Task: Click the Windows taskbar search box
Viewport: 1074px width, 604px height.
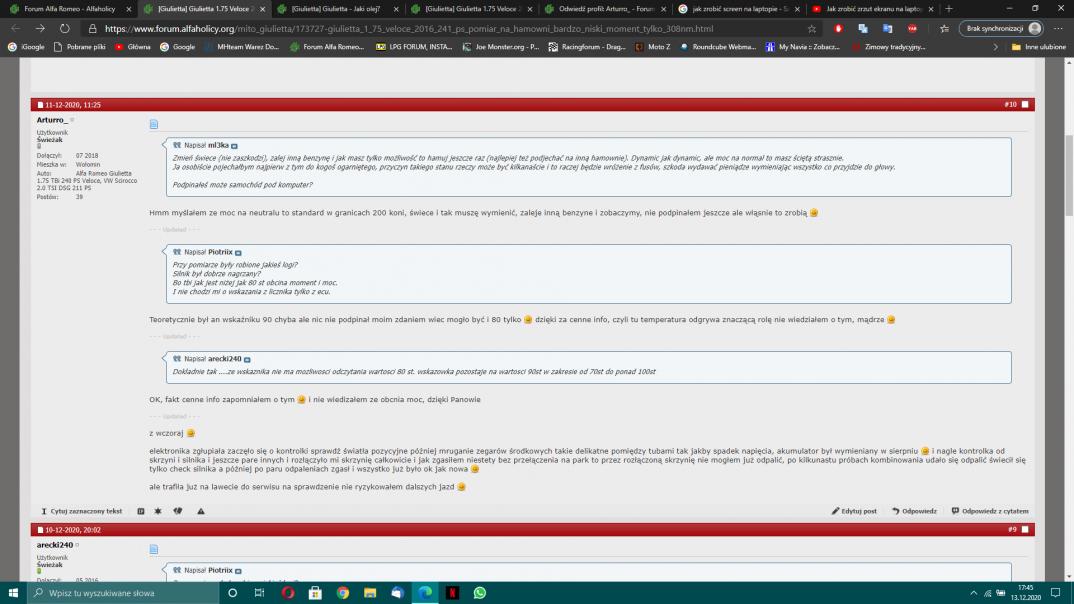Action: point(123,592)
